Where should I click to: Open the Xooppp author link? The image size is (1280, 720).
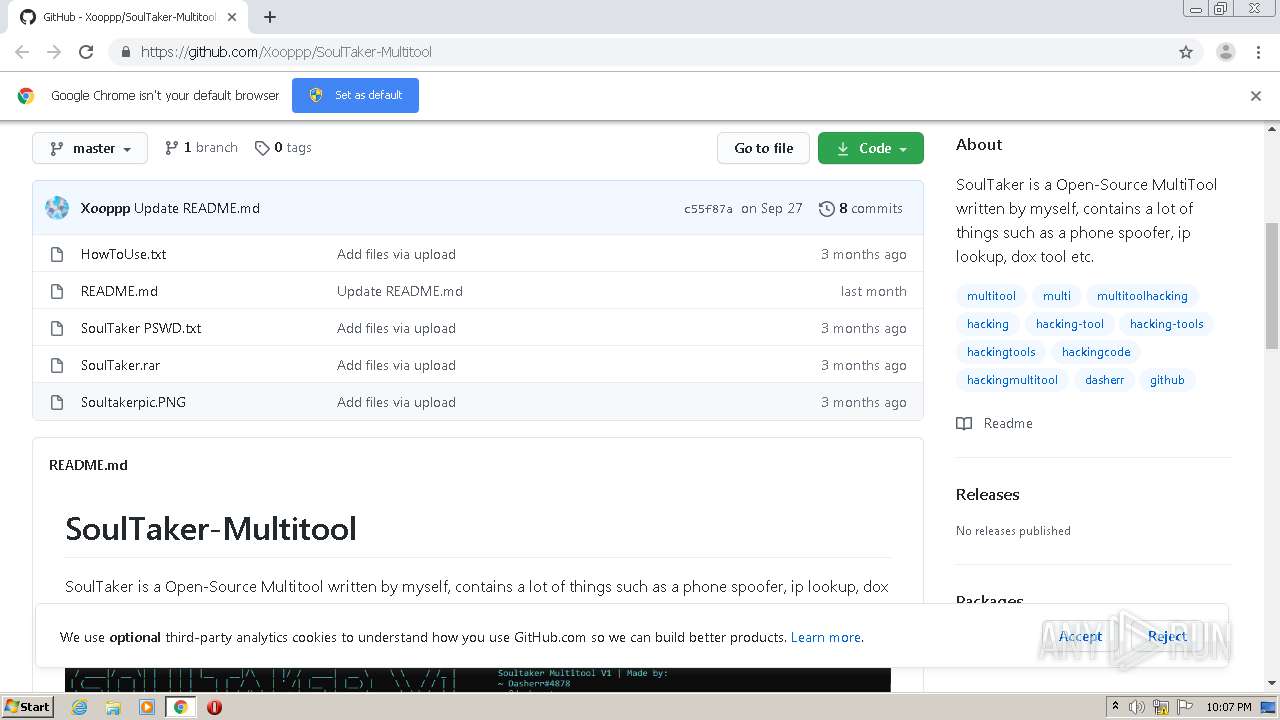click(105, 208)
